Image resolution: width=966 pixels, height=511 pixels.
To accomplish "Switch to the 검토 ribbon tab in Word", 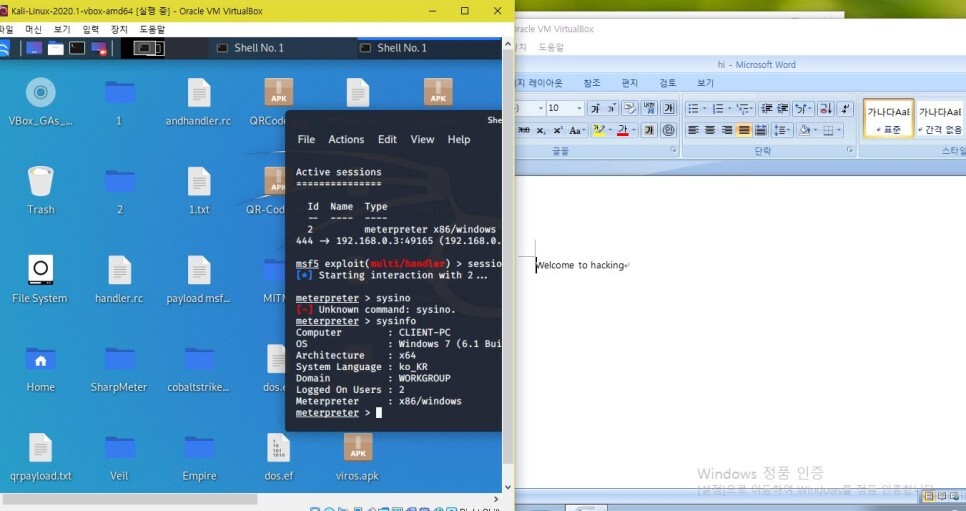I will (667, 83).
